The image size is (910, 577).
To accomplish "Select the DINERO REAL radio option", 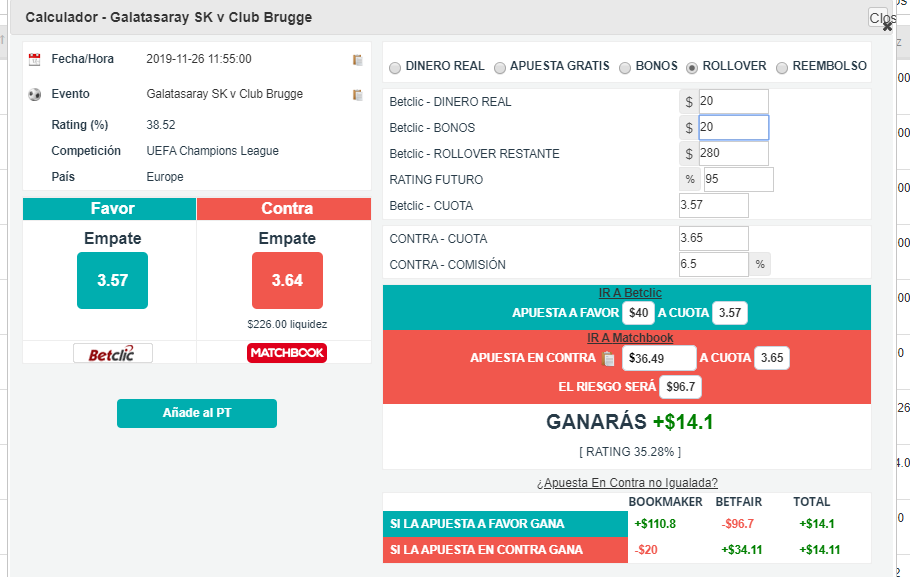I will click(x=395, y=68).
